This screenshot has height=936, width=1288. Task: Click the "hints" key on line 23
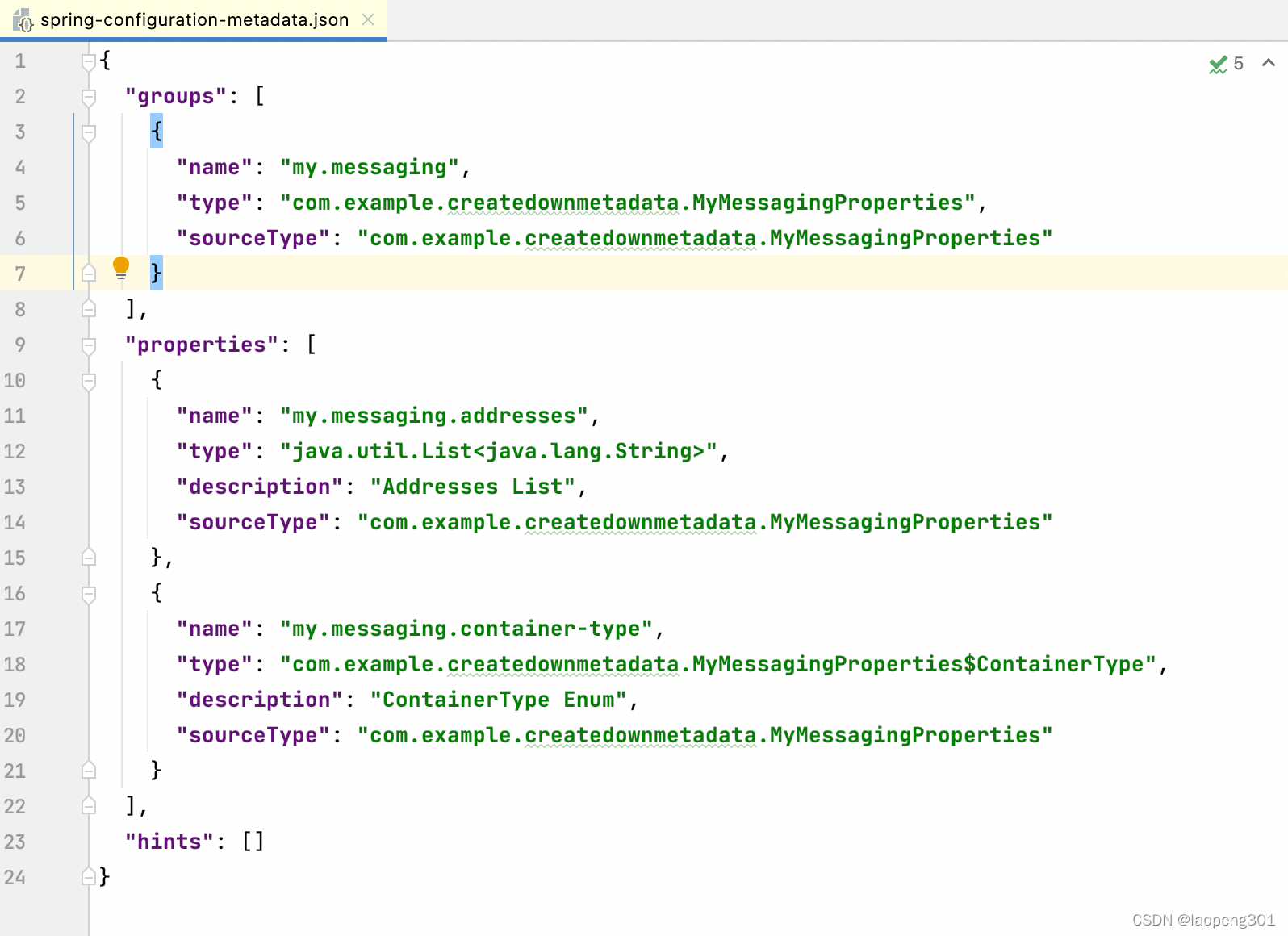coord(169,842)
